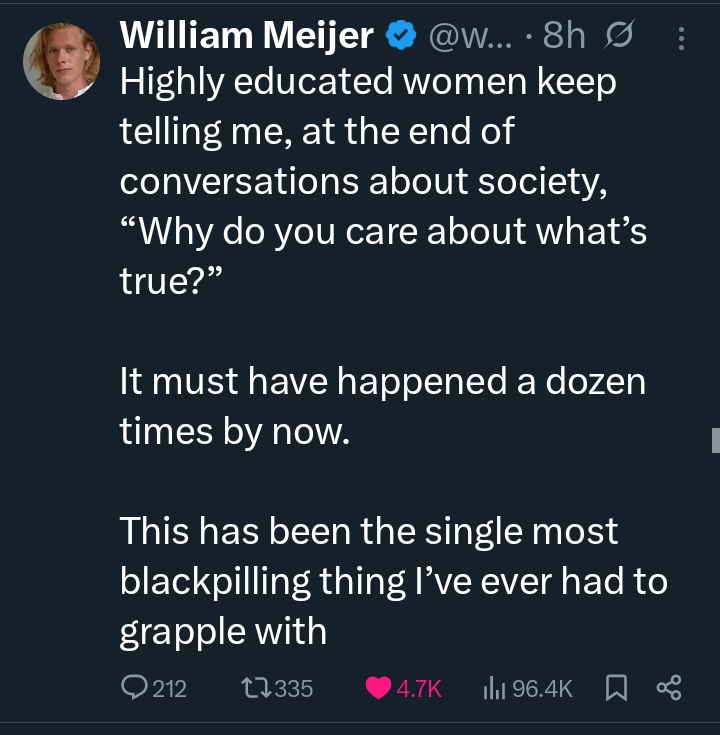Toggle the pink like heart
The image size is (720, 735).
click(x=379, y=688)
